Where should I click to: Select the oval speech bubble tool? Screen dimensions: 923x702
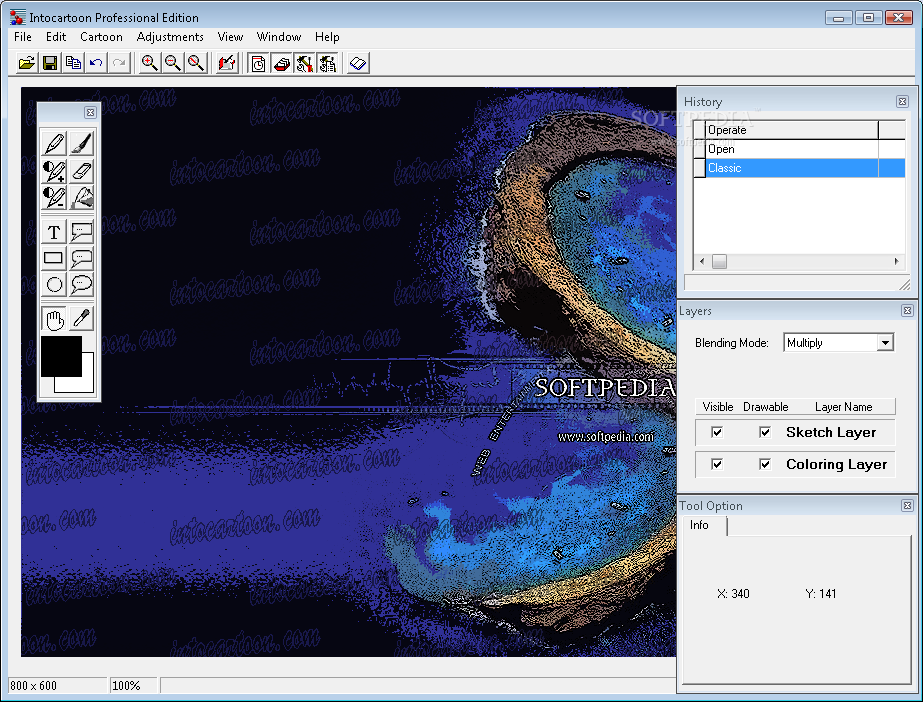(81, 285)
